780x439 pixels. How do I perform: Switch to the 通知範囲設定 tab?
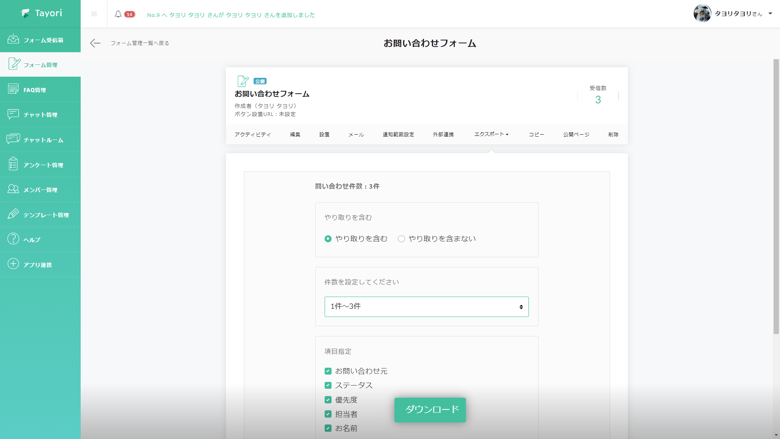coord(398,134)
